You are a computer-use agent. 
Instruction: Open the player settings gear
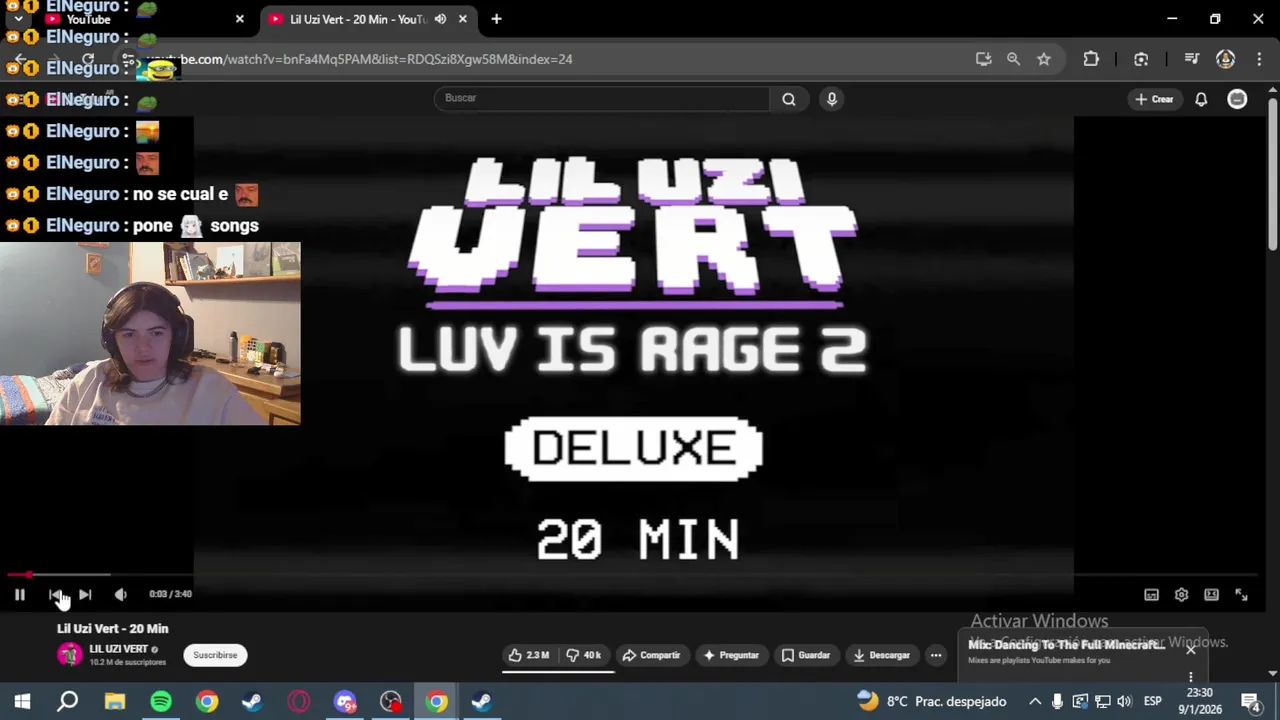(1181, 595)
